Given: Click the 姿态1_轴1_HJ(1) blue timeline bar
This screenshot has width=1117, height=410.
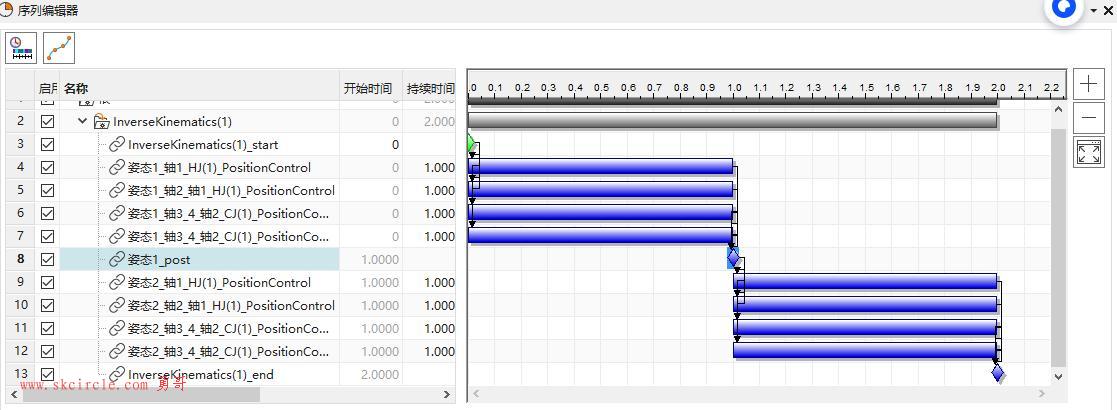Looking at the screenshot, I should tap(600, 167).
